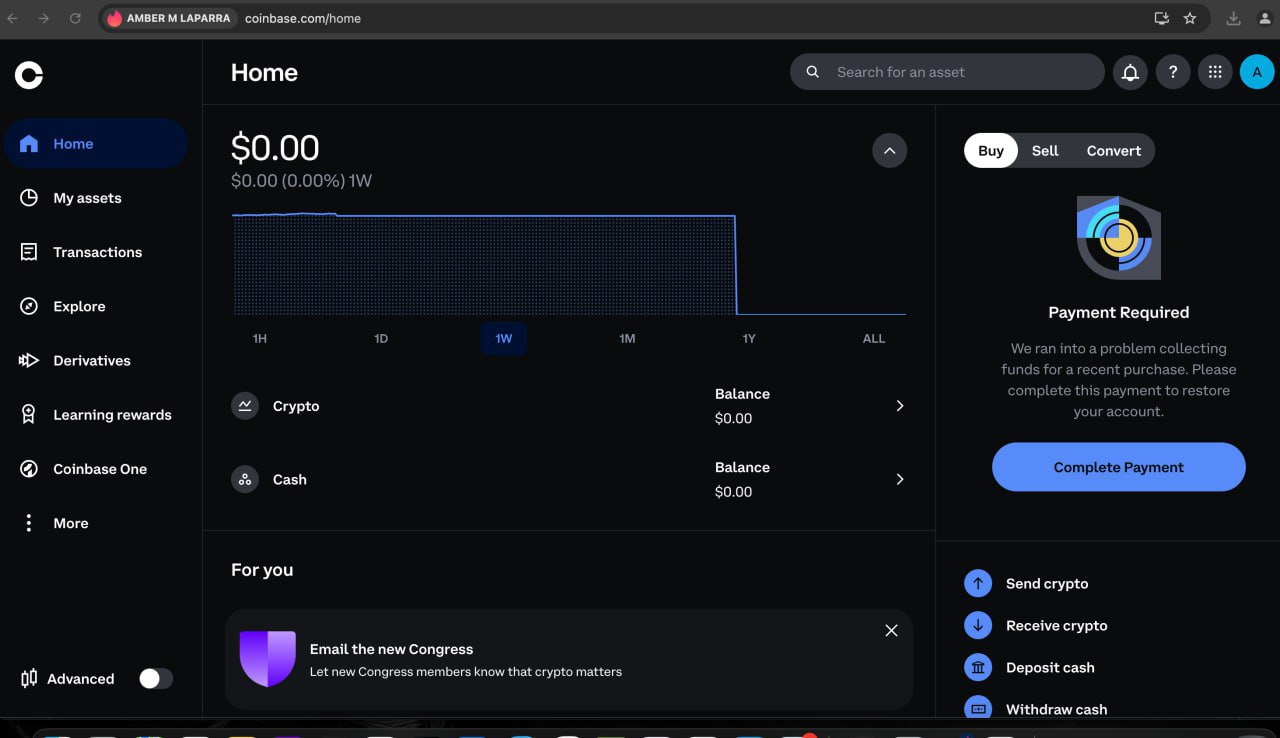Bookmark this page with the star icon
The image size is (1280, 738).
tap(1190, 18)
